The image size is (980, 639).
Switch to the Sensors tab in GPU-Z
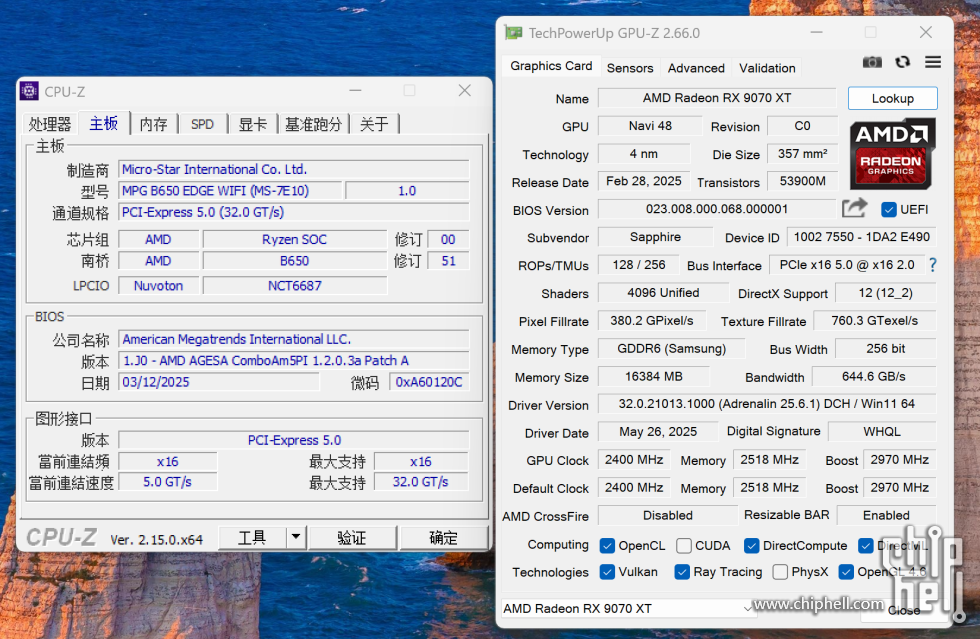630,68
